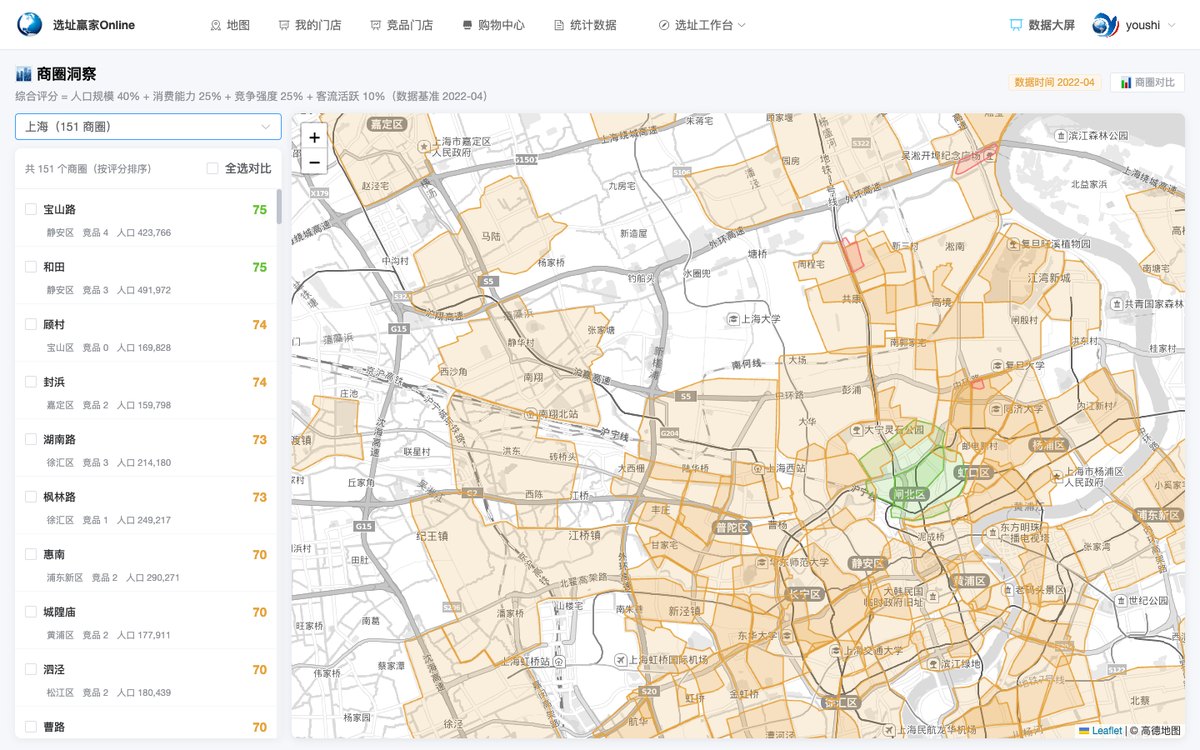Check the 封浜 district checkbox
The height and width of the screenshot is (750, 1200).
(x=31, y=382)
